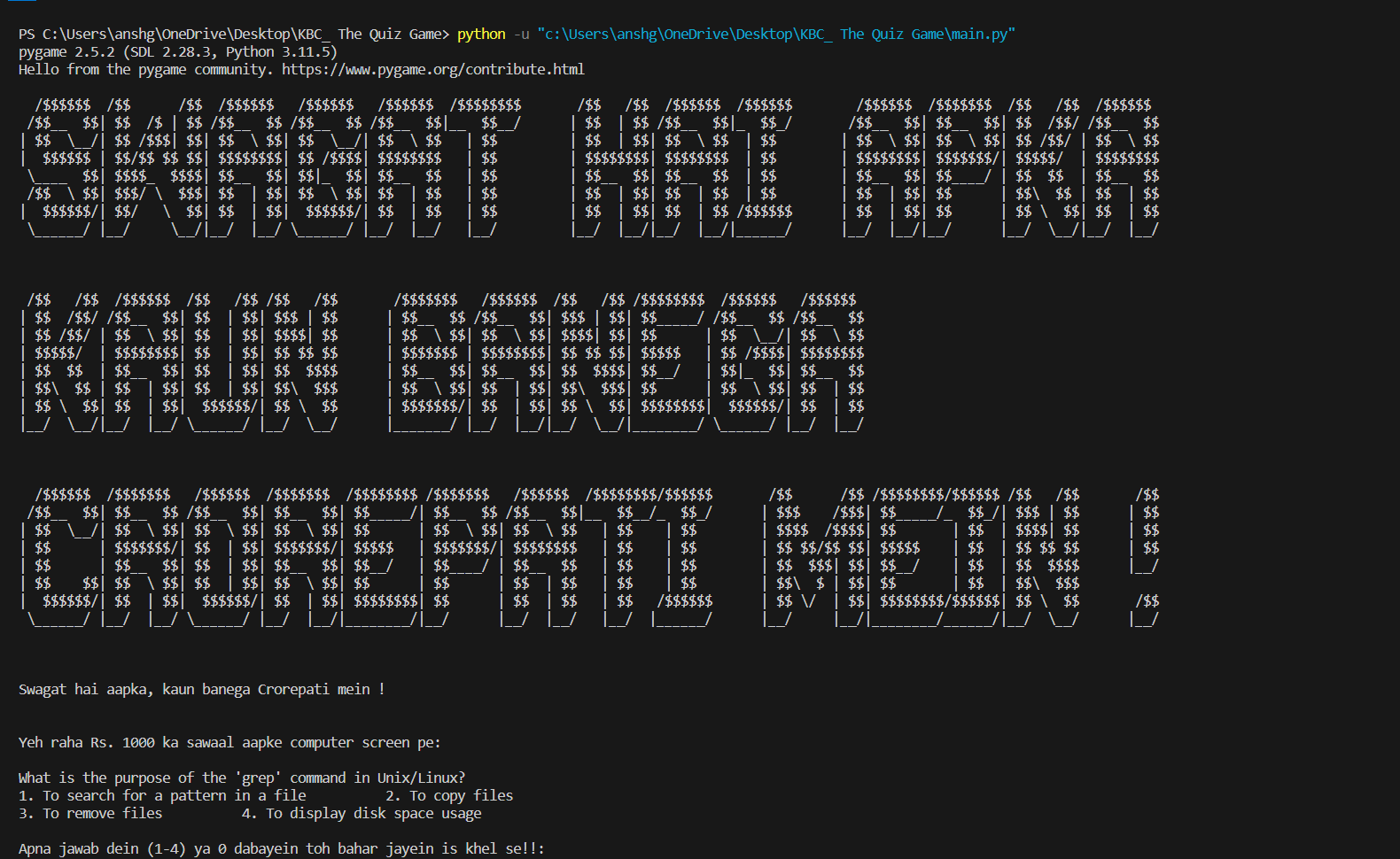This screenshot has width=1400, height=859.
Task: Click the 'pygame 2.5.2 (SDL 2.28.3, Python 3.11.5)' line
Action: tap(178, 51)
